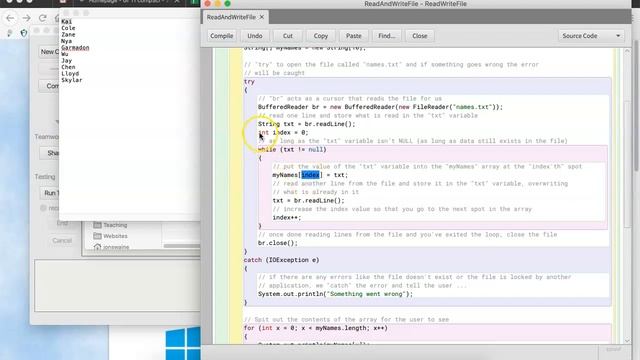
Task: Click the Undo toolbar button
Action: [255, 36]
